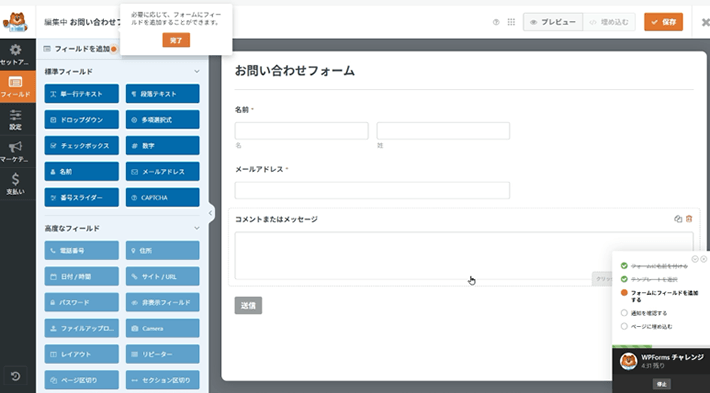Screen dimensions: 710x393
Task: Add a 住所 field
Action: (163, 250)
